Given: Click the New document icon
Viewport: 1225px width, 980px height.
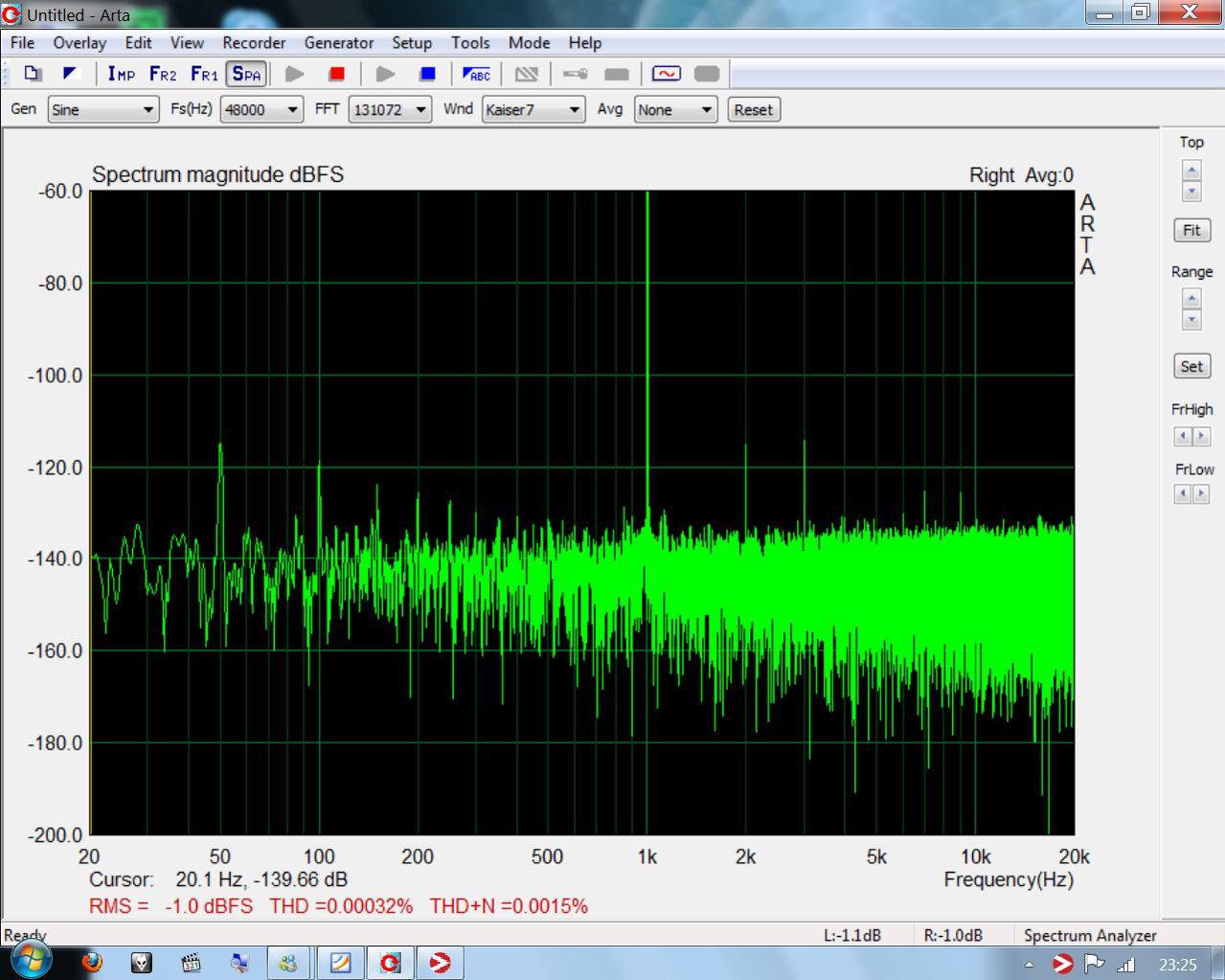Looking at the screenshot, I should click(33, 74).
